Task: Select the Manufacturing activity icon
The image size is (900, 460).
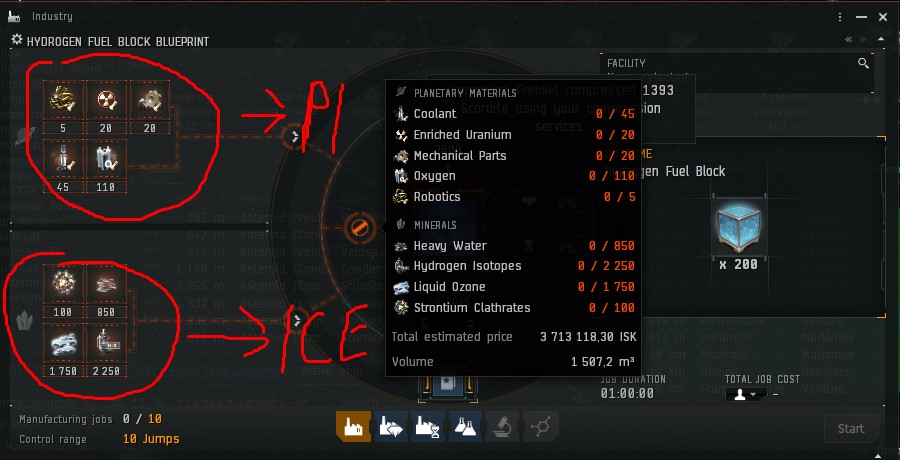Action: tap(353, 427)
